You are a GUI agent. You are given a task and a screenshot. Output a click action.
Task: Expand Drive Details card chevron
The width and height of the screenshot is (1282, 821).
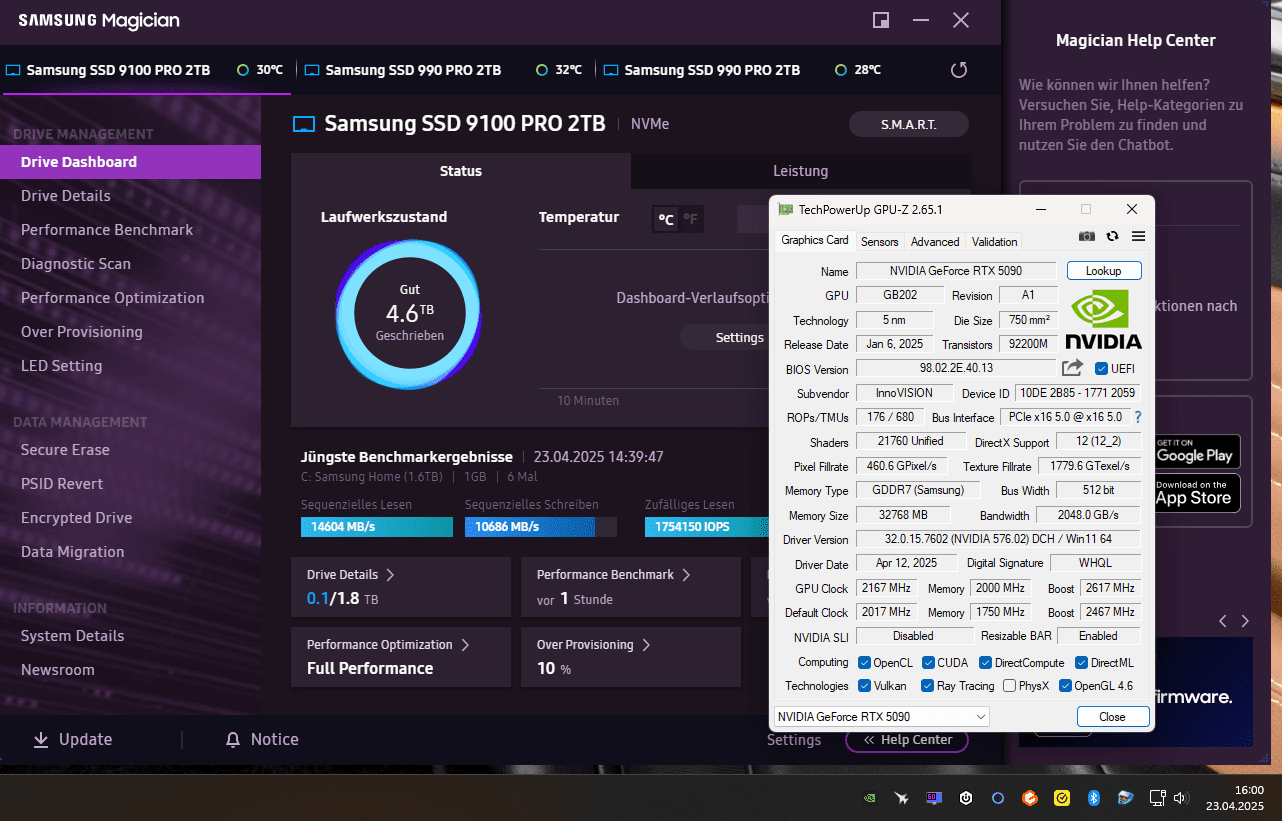(390, 575)
